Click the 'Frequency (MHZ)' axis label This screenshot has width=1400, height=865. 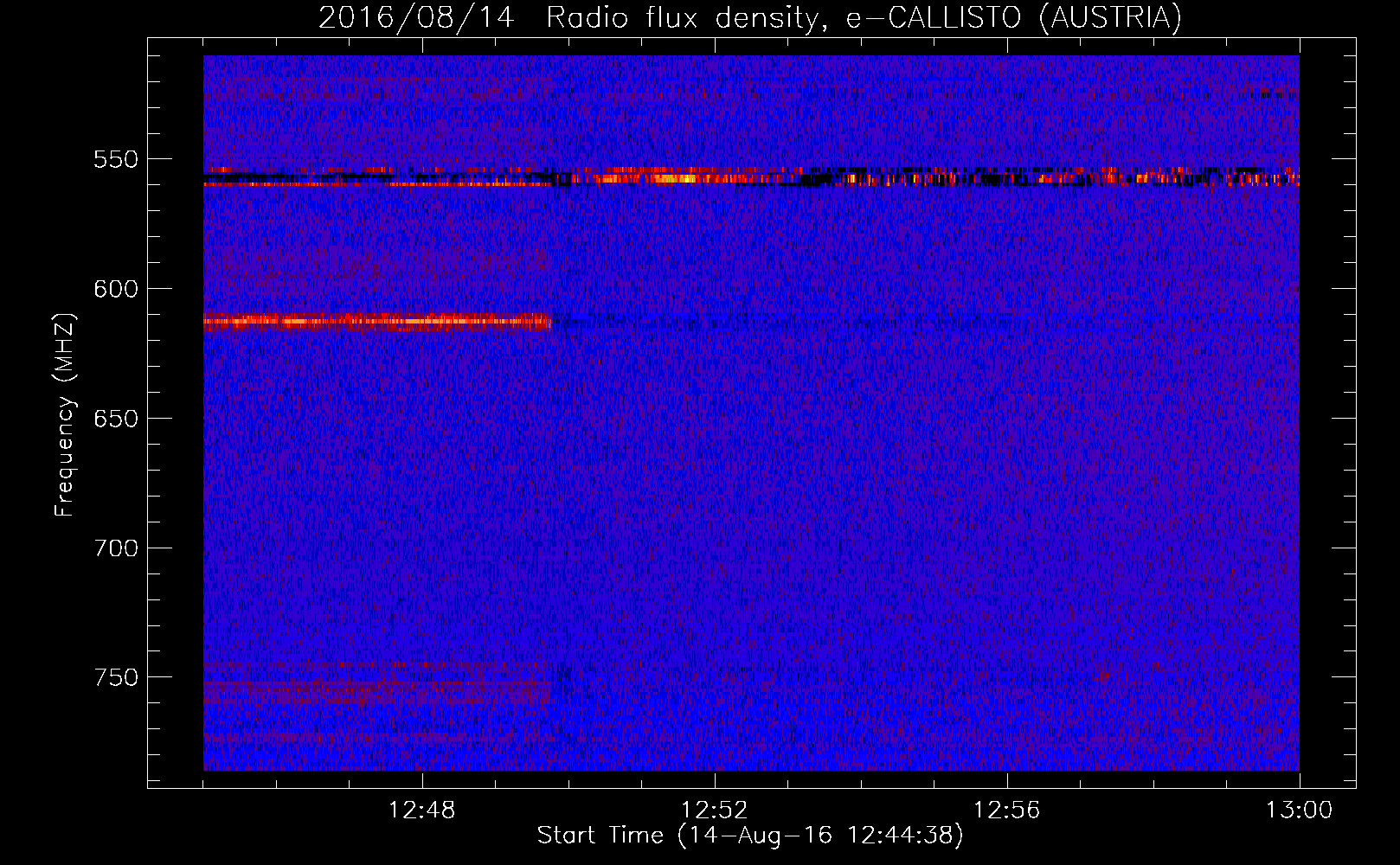pyautogui.click(x=65, y=414)
